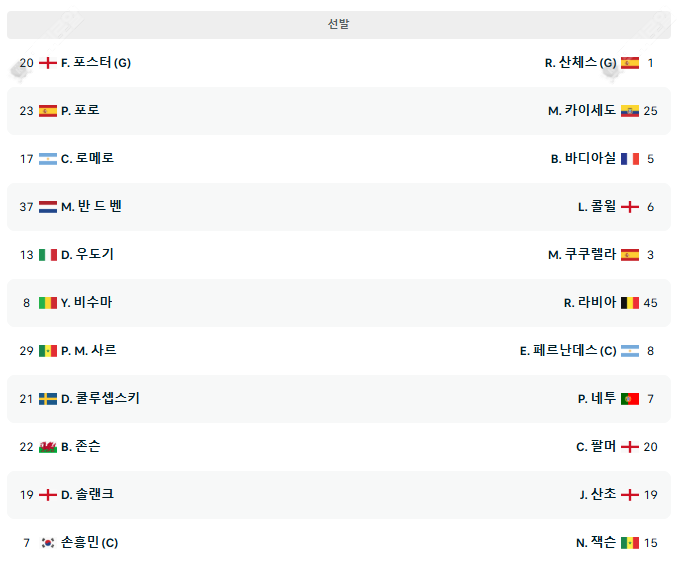Click the Belgium flag beside R. 라비아

[630, 303]
